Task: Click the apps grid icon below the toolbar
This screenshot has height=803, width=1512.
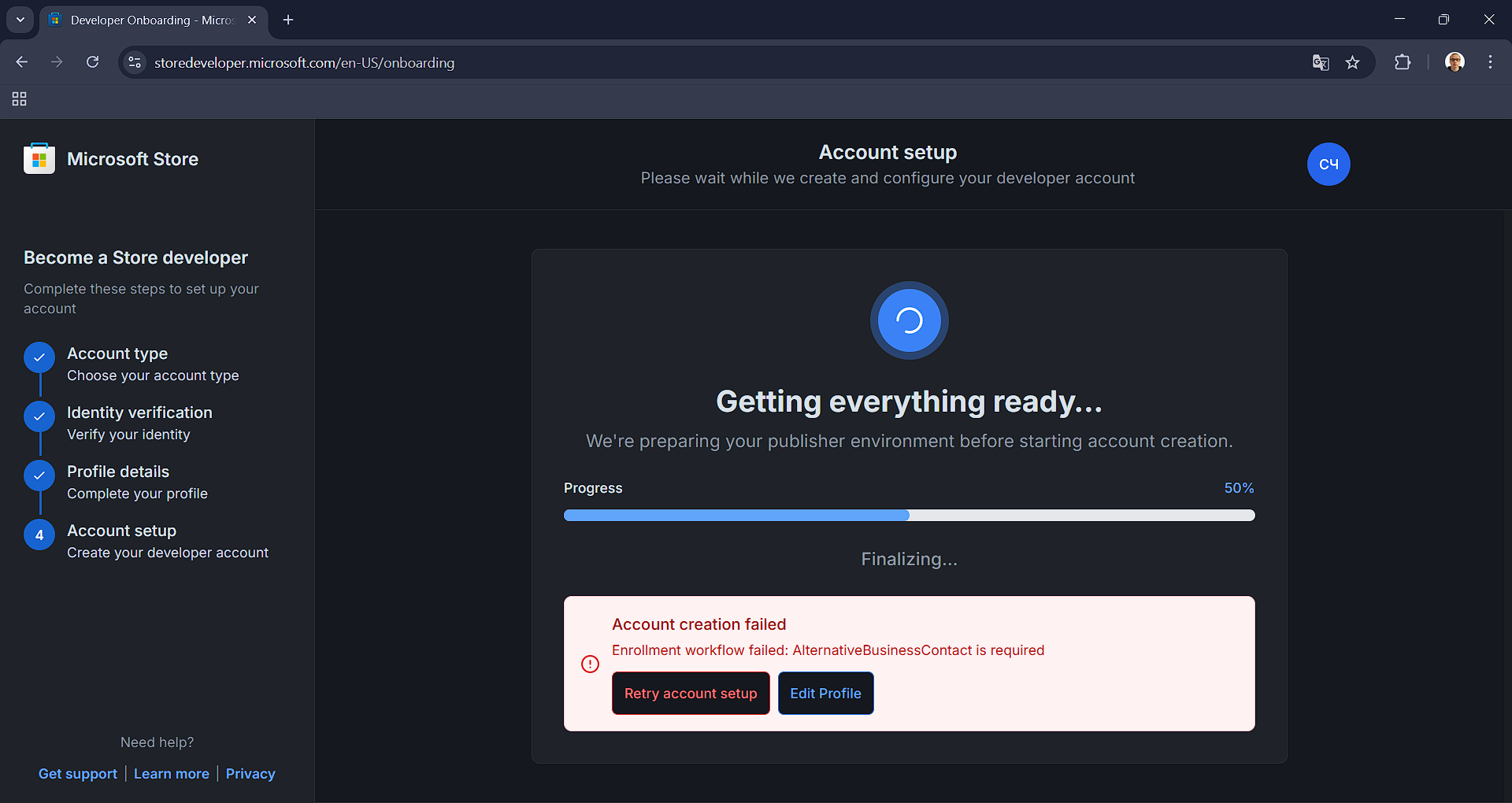Action: coord(19,99)
